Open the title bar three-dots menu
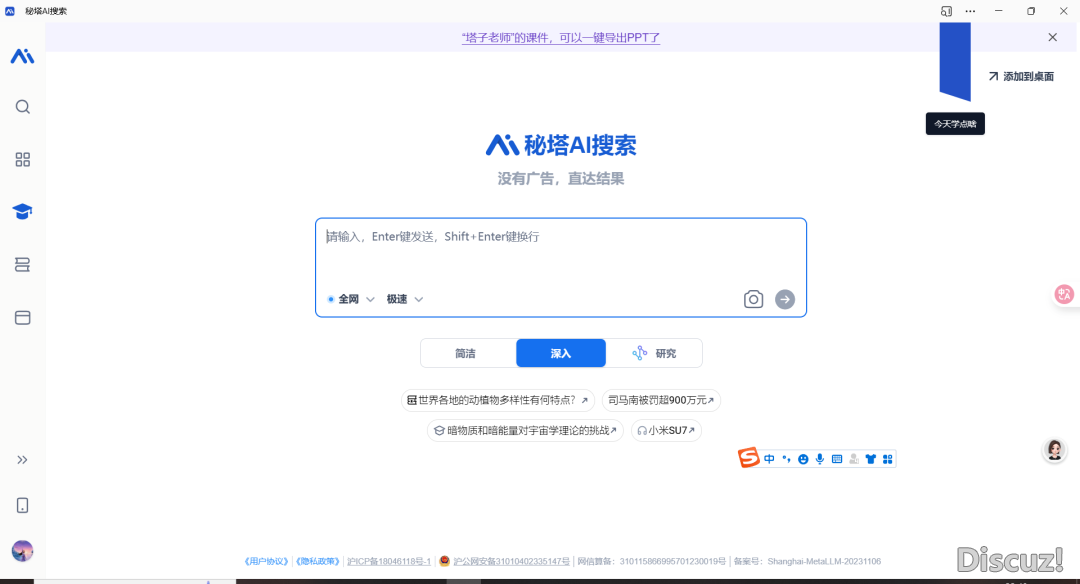1080x584 pixels. (x=970, y=11)
